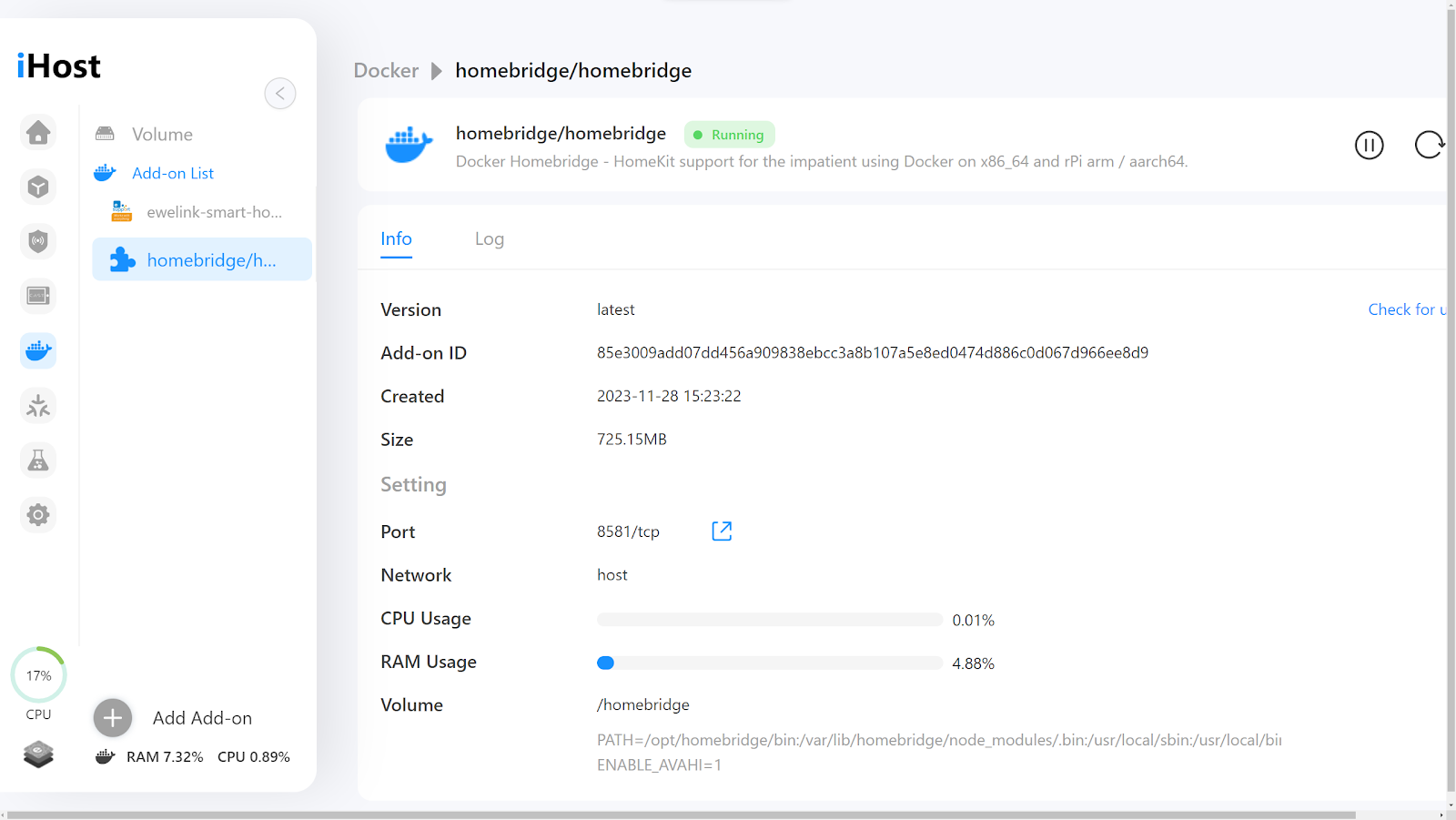This screenshot has height=820, width=1456.
Task: Click the horizontal scrollbar at bottom
Action: pos(681,815)
